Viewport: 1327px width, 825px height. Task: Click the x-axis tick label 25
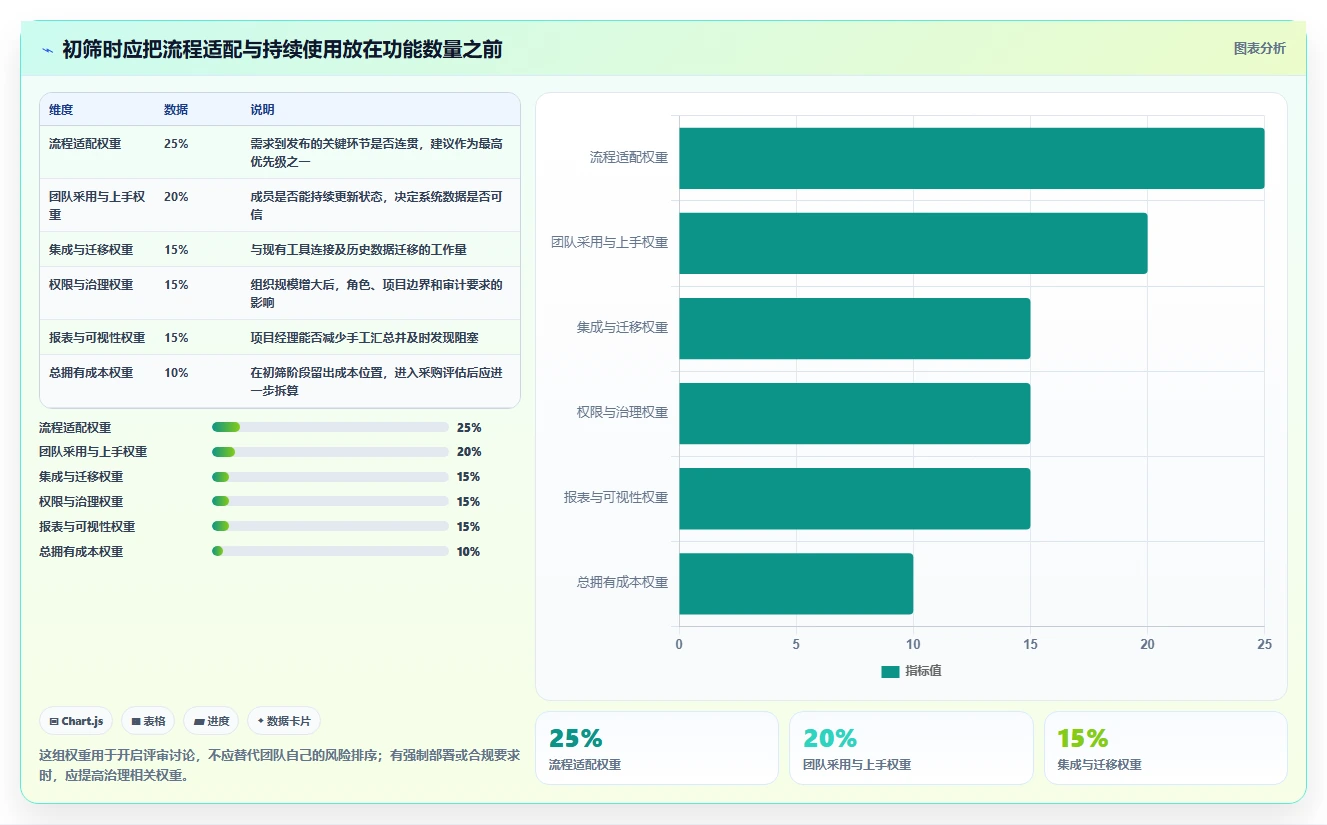(1264, 645)
